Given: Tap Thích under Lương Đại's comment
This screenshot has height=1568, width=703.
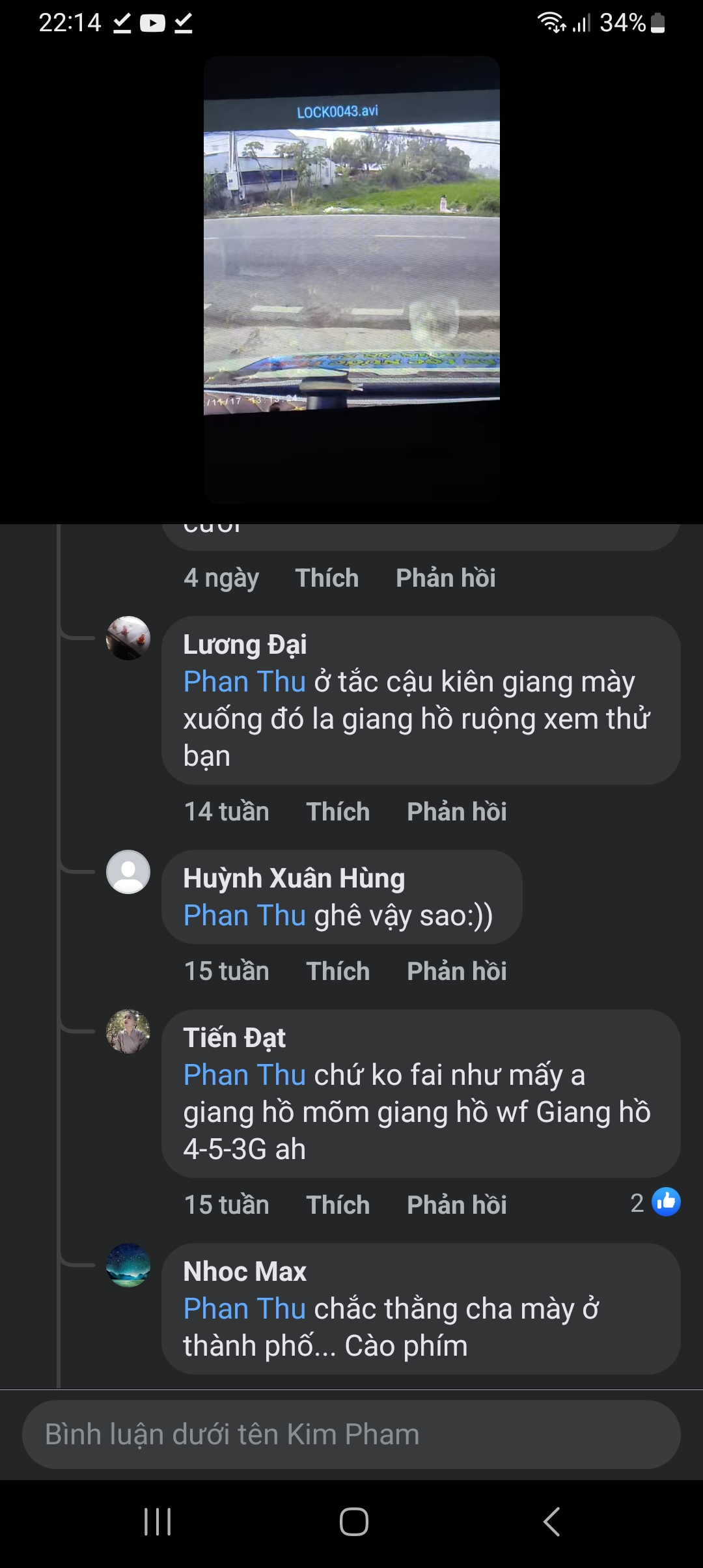Looking at the screenshot, I should click(338, 811).
